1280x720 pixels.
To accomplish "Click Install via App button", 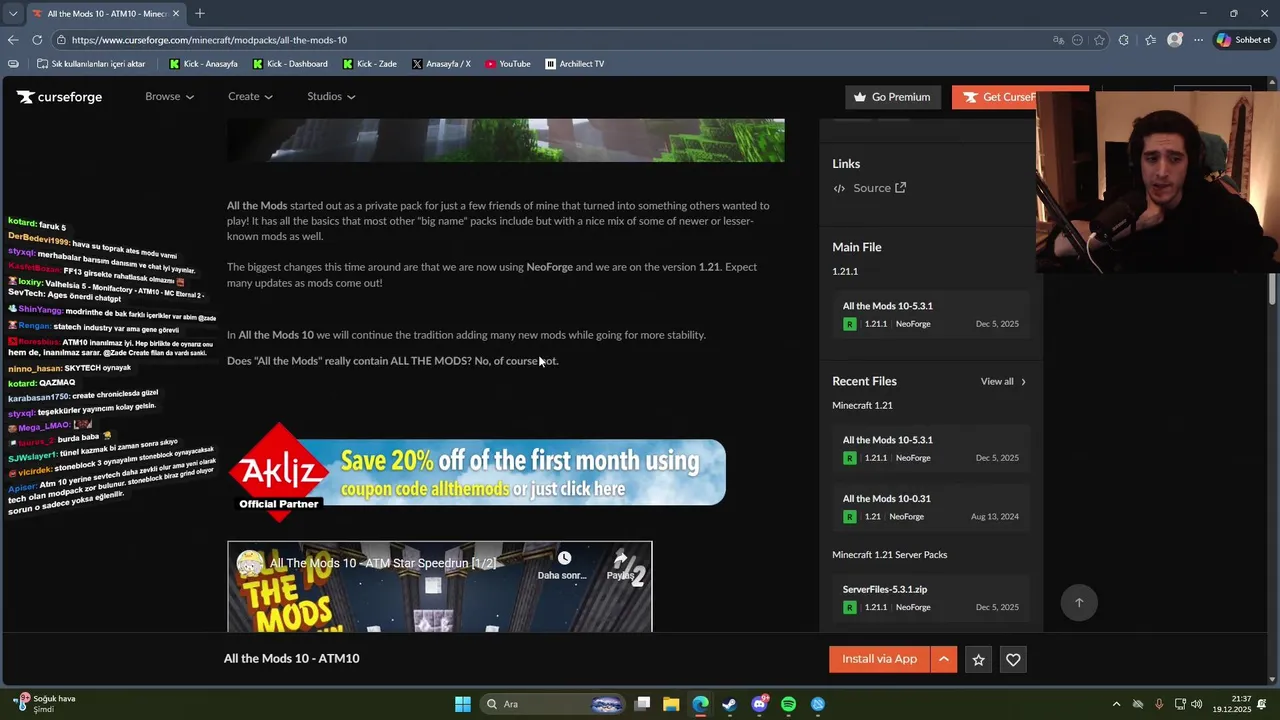I will [879, 659].
